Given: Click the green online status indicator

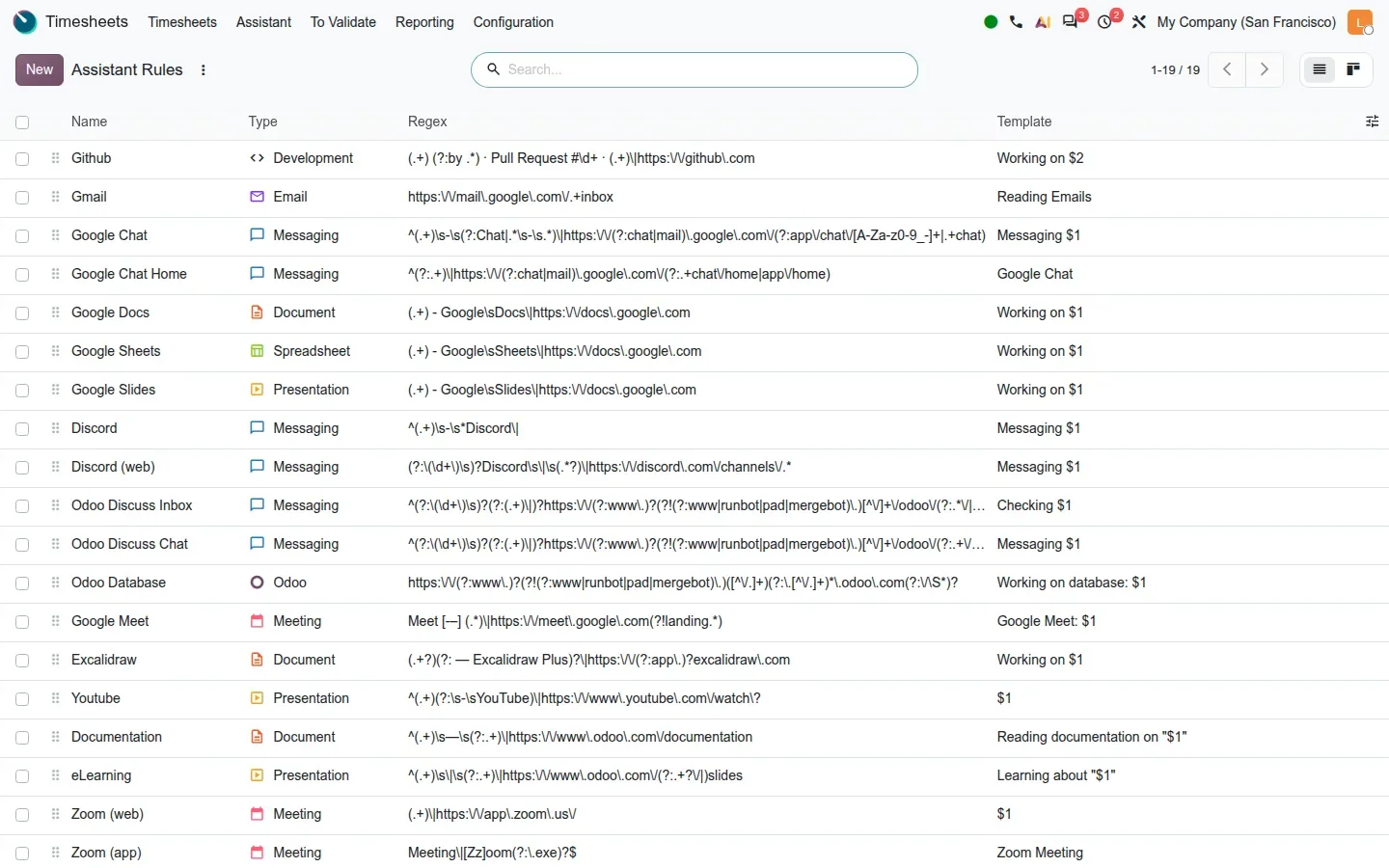Looking at the screenshot, I should 991,21.
